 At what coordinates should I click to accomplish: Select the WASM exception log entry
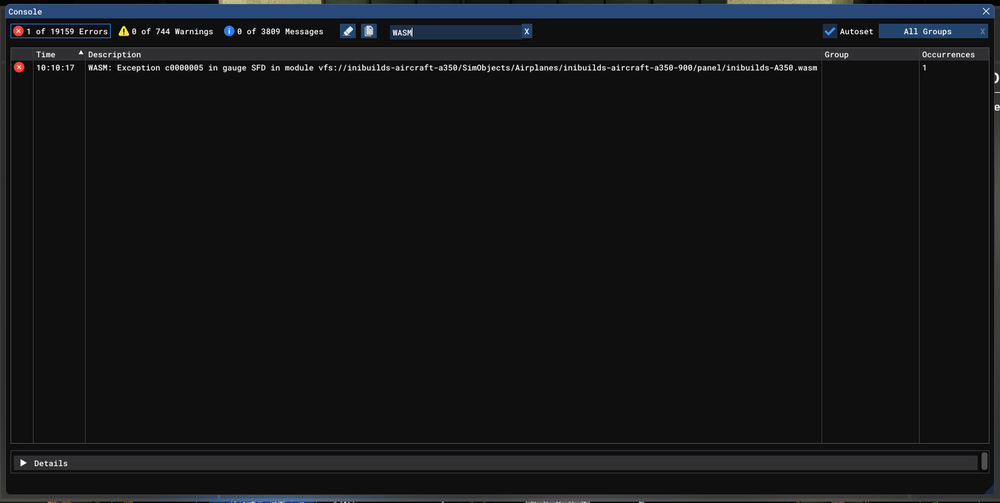[x=452, y=68]
